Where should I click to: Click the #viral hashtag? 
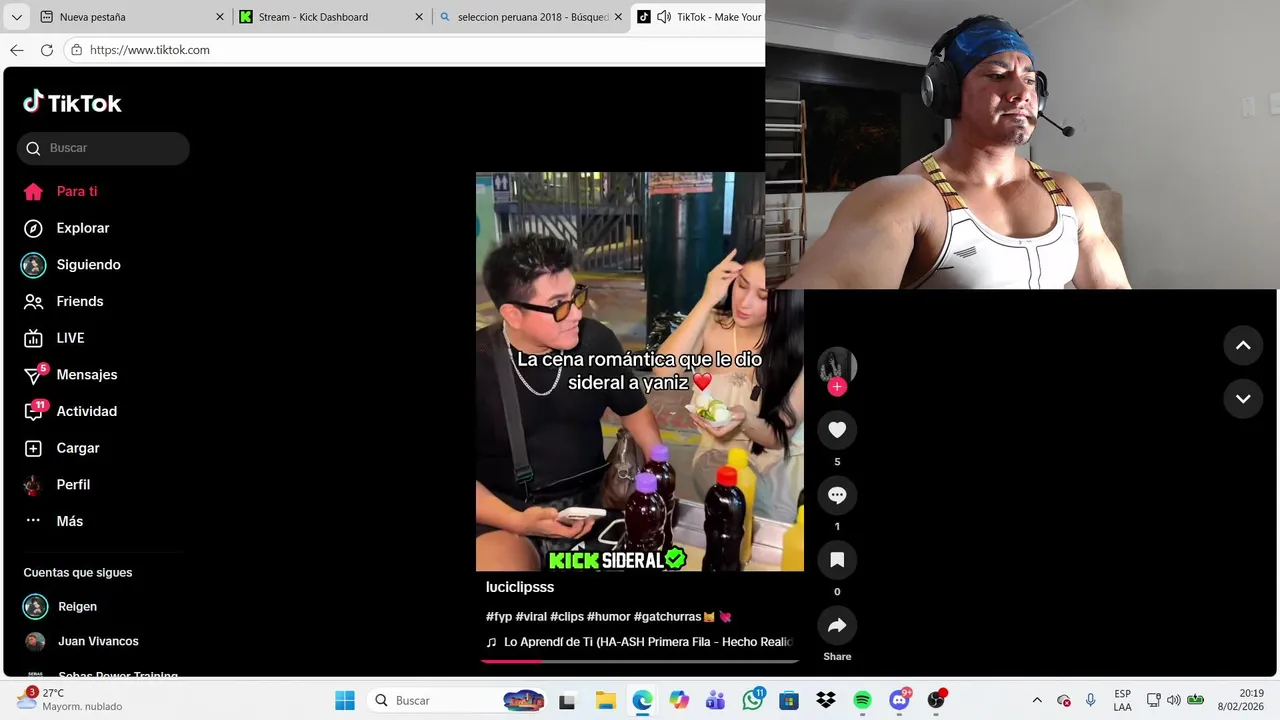point(531,617)
